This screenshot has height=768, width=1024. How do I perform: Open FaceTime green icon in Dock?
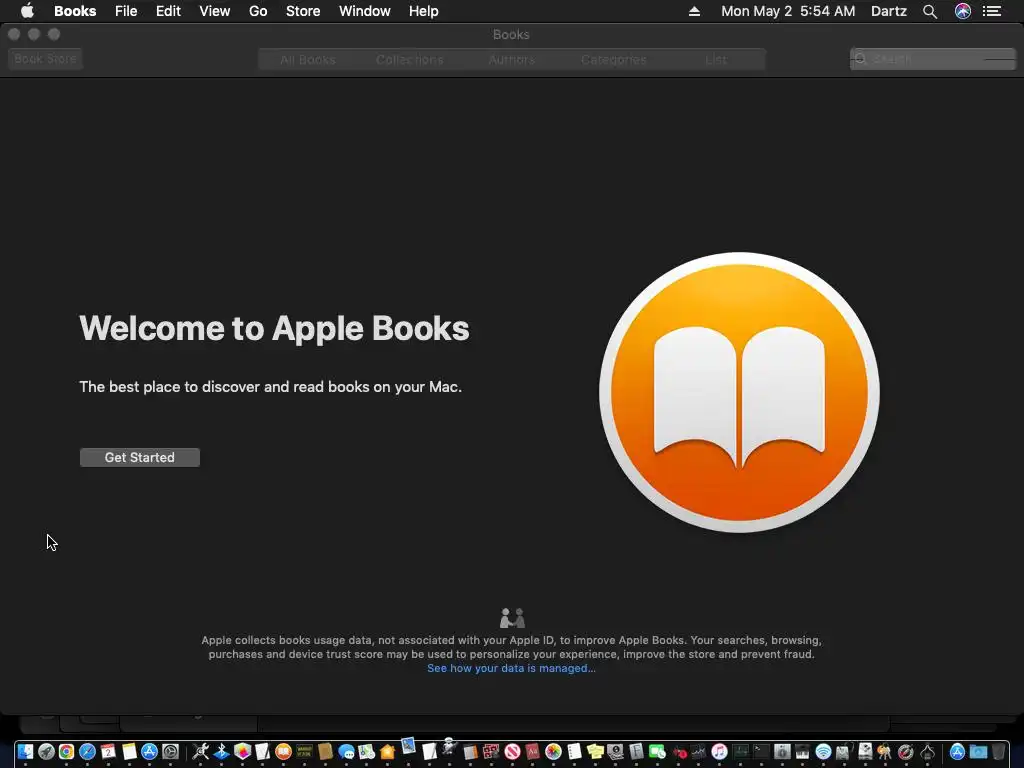pos(656,752)
